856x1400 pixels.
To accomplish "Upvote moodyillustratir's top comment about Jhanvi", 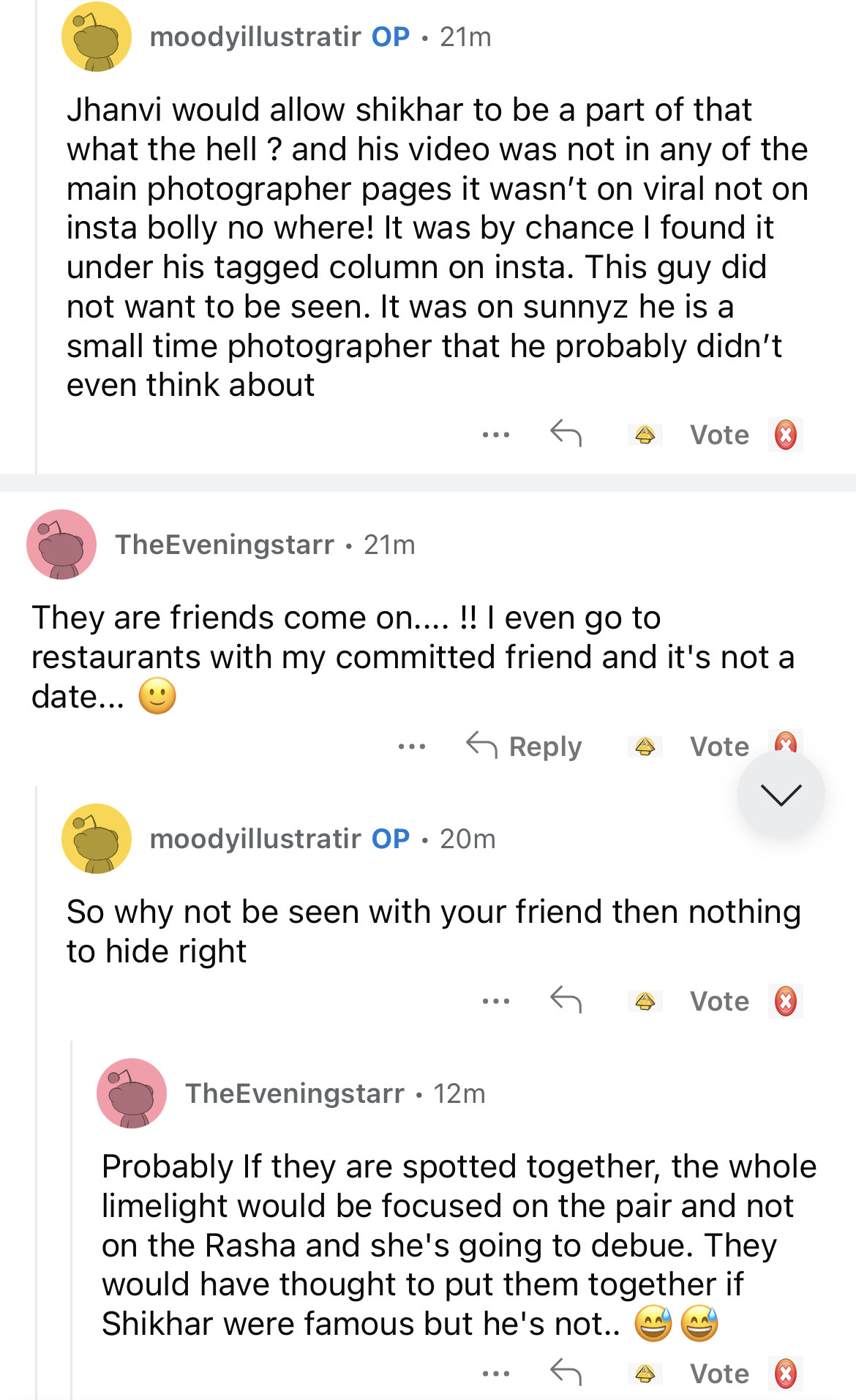I will (x=645, y=435).
